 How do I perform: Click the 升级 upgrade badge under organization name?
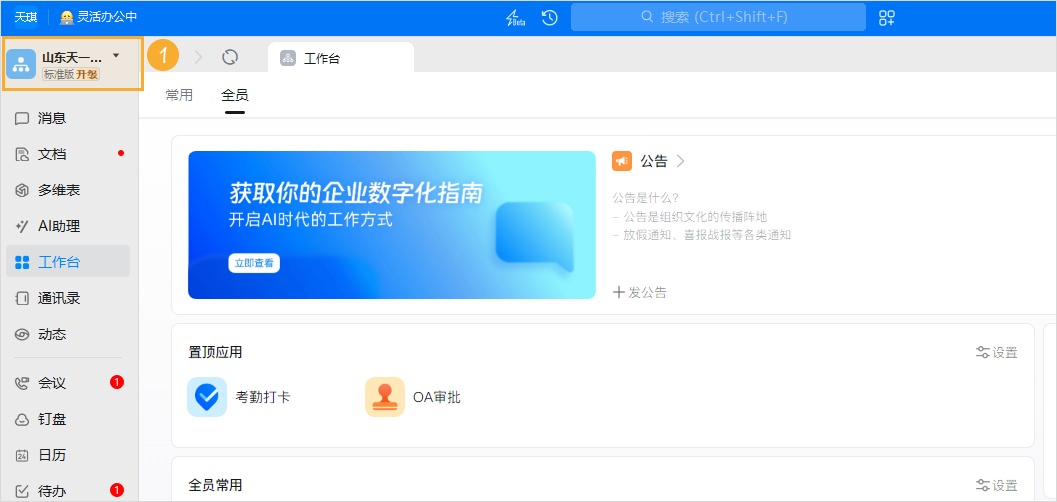pyautogui.click(x=88, y=74)
